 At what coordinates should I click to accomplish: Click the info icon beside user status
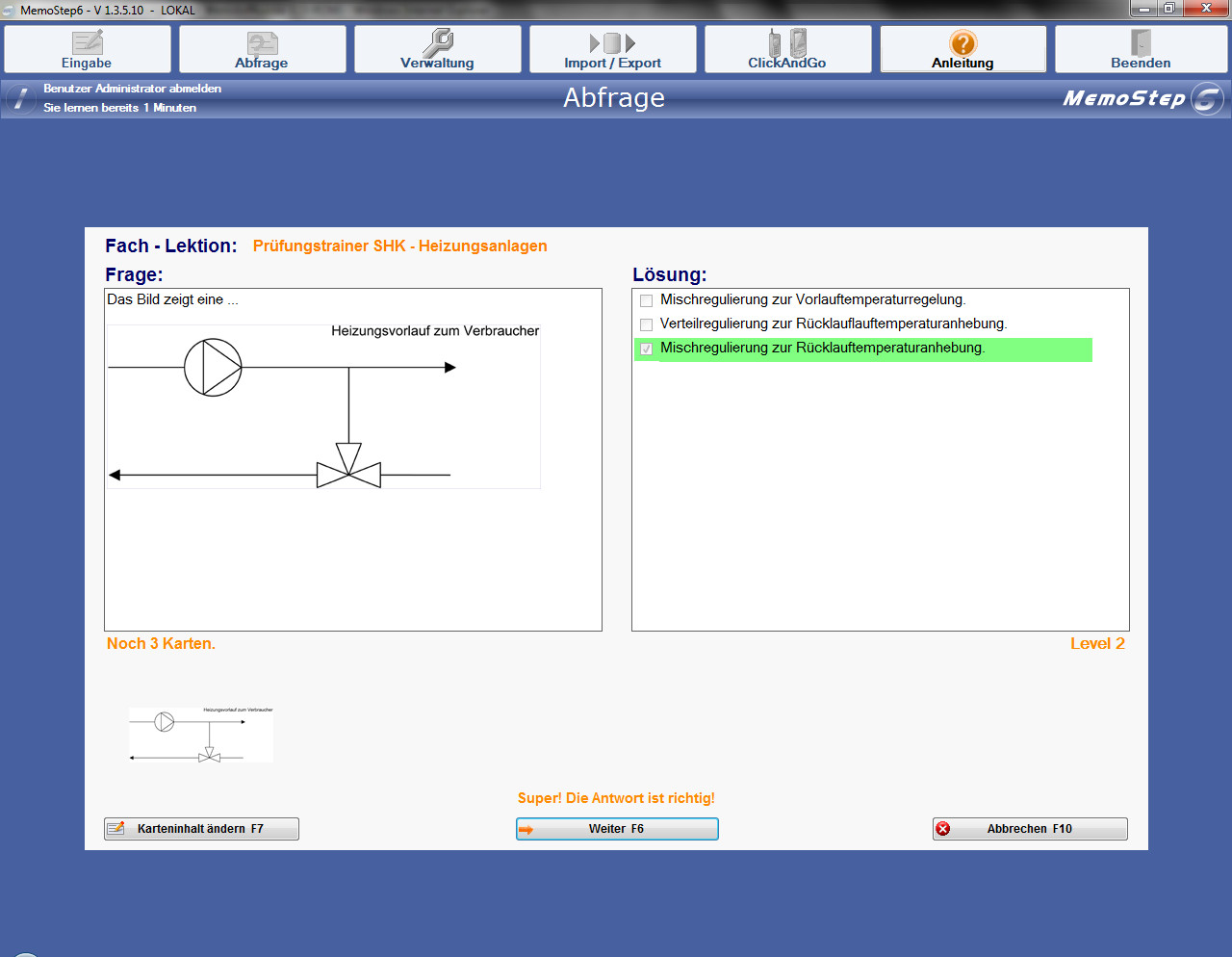pos(20,98)
